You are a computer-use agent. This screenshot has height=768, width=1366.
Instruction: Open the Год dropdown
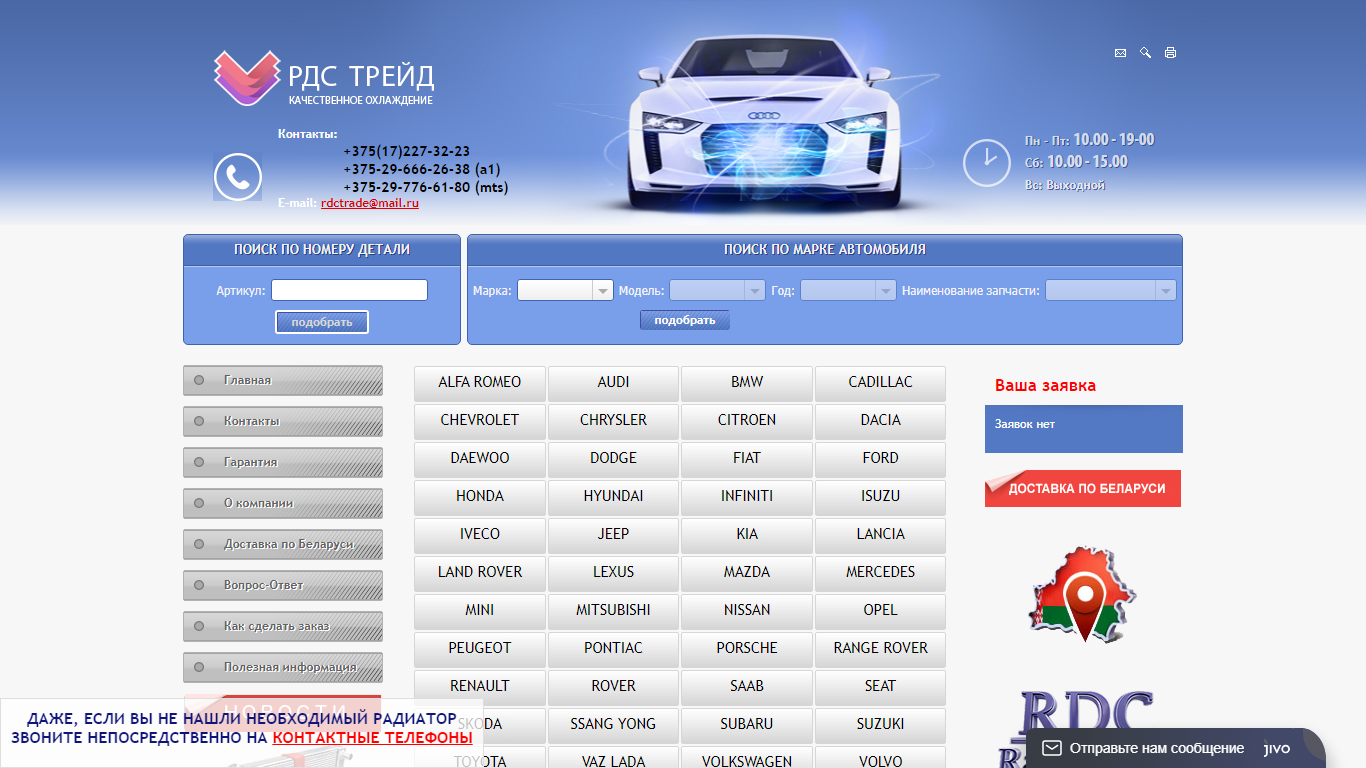848,290
